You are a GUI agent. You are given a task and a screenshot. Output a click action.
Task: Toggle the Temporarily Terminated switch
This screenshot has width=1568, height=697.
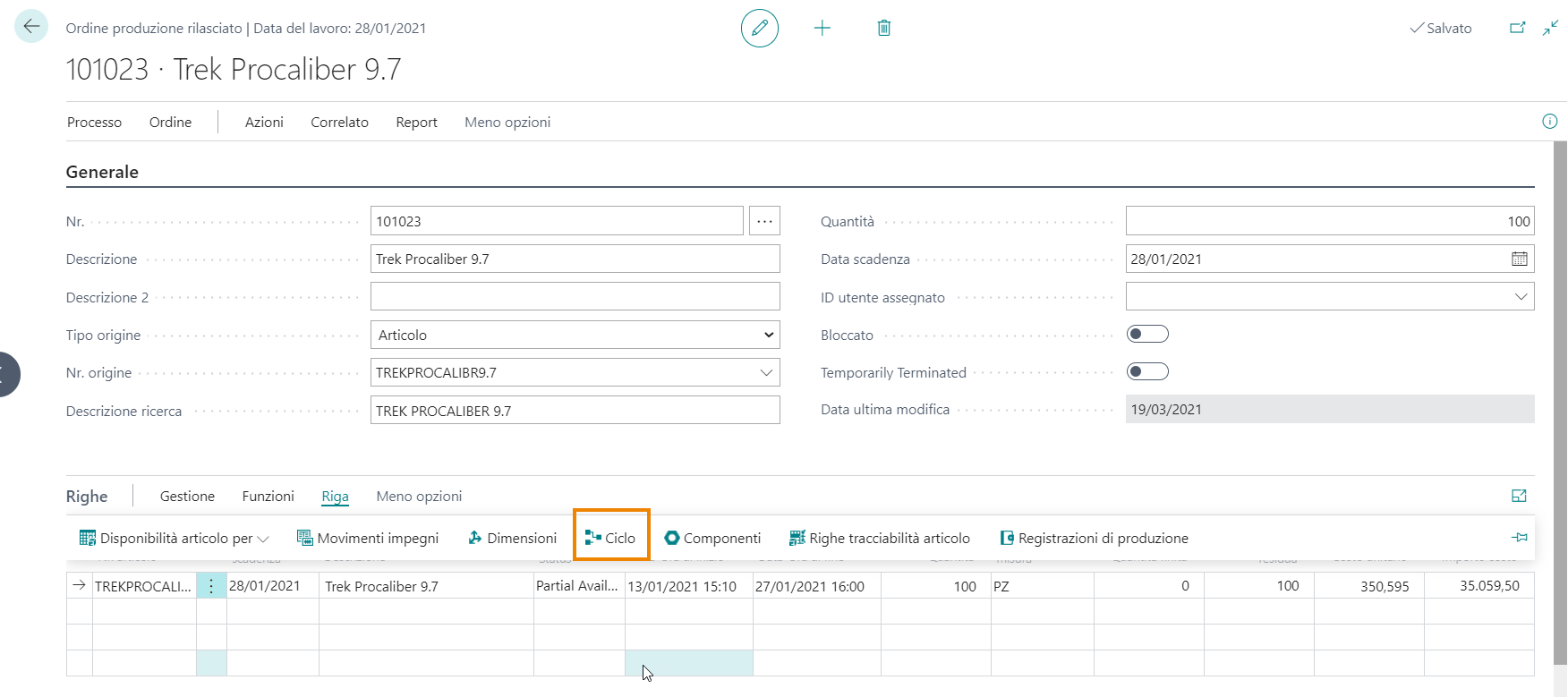(x=1147, y=371)
